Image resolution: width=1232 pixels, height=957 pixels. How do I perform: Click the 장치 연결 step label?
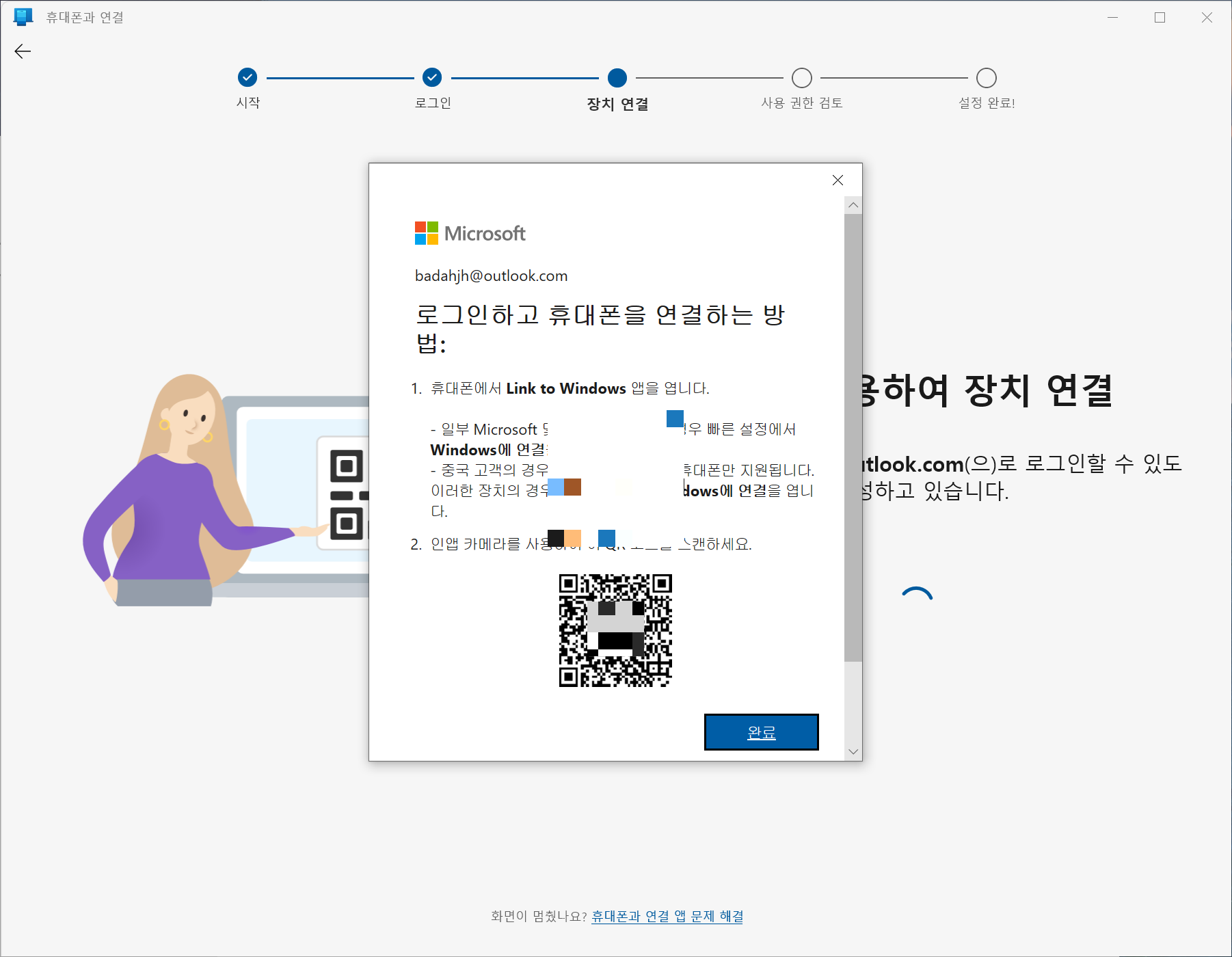pos(617,104)
